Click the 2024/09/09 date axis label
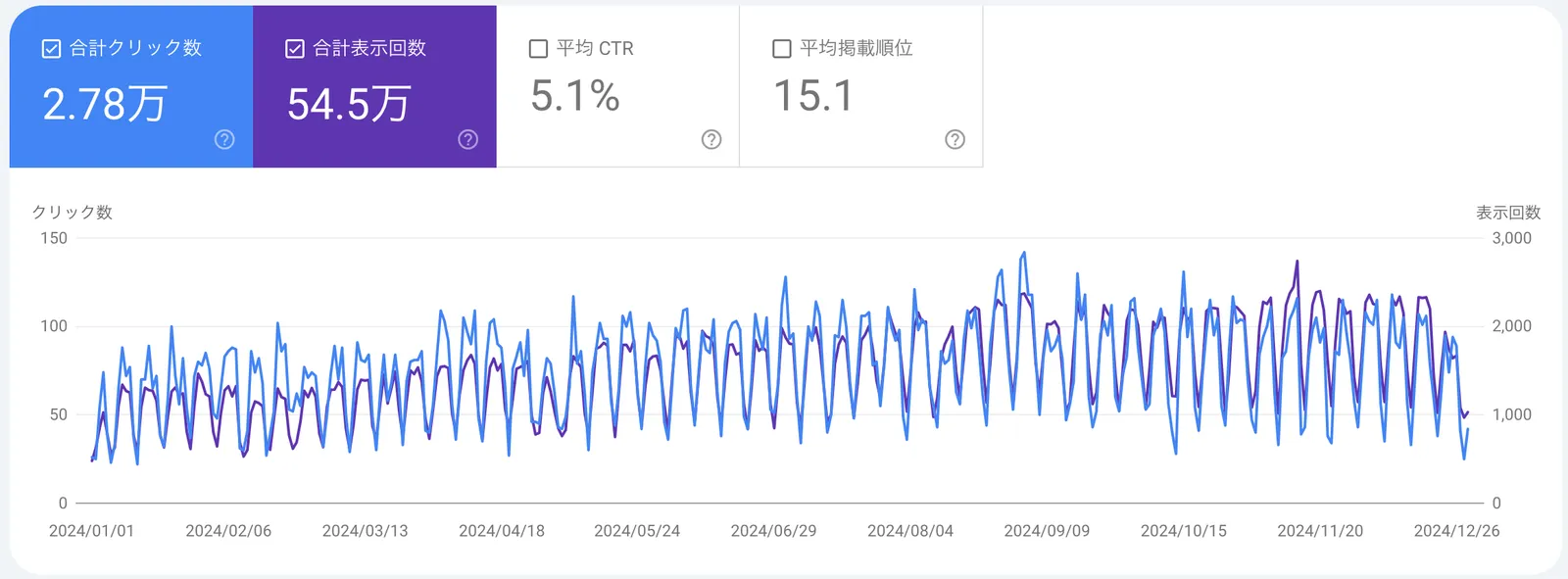 [1047, 531]
